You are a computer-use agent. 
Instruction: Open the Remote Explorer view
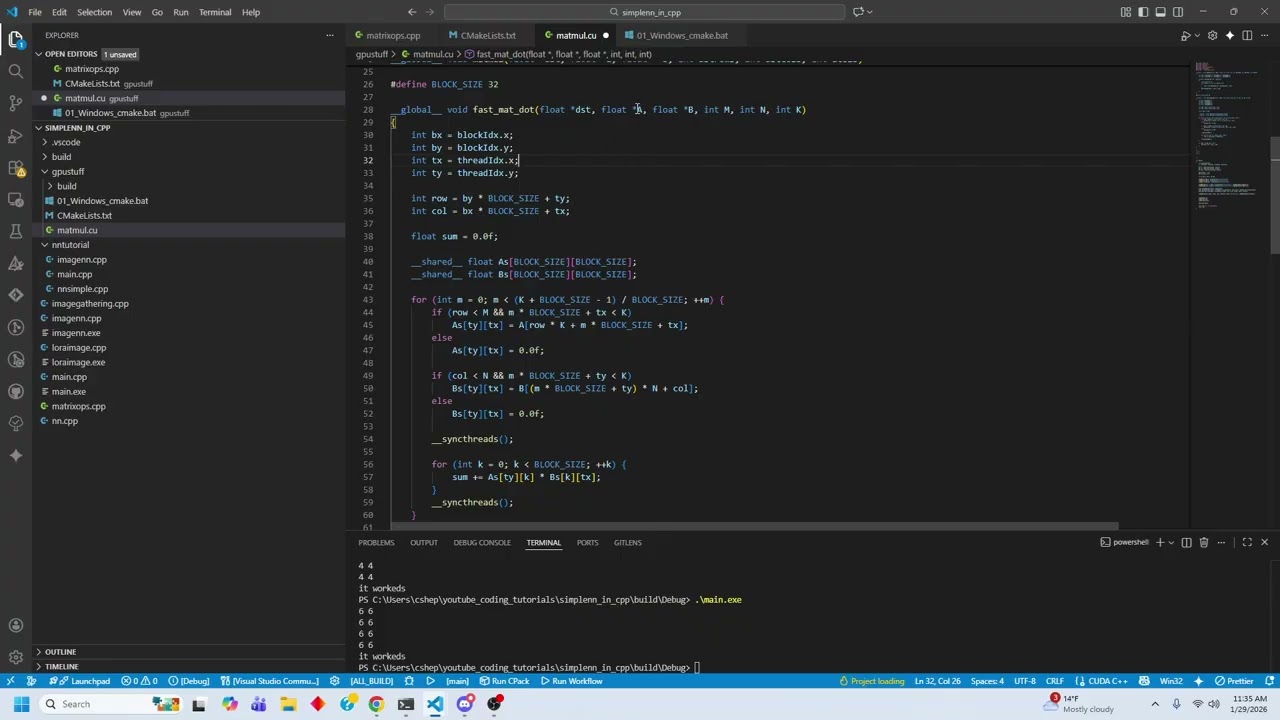15,199
